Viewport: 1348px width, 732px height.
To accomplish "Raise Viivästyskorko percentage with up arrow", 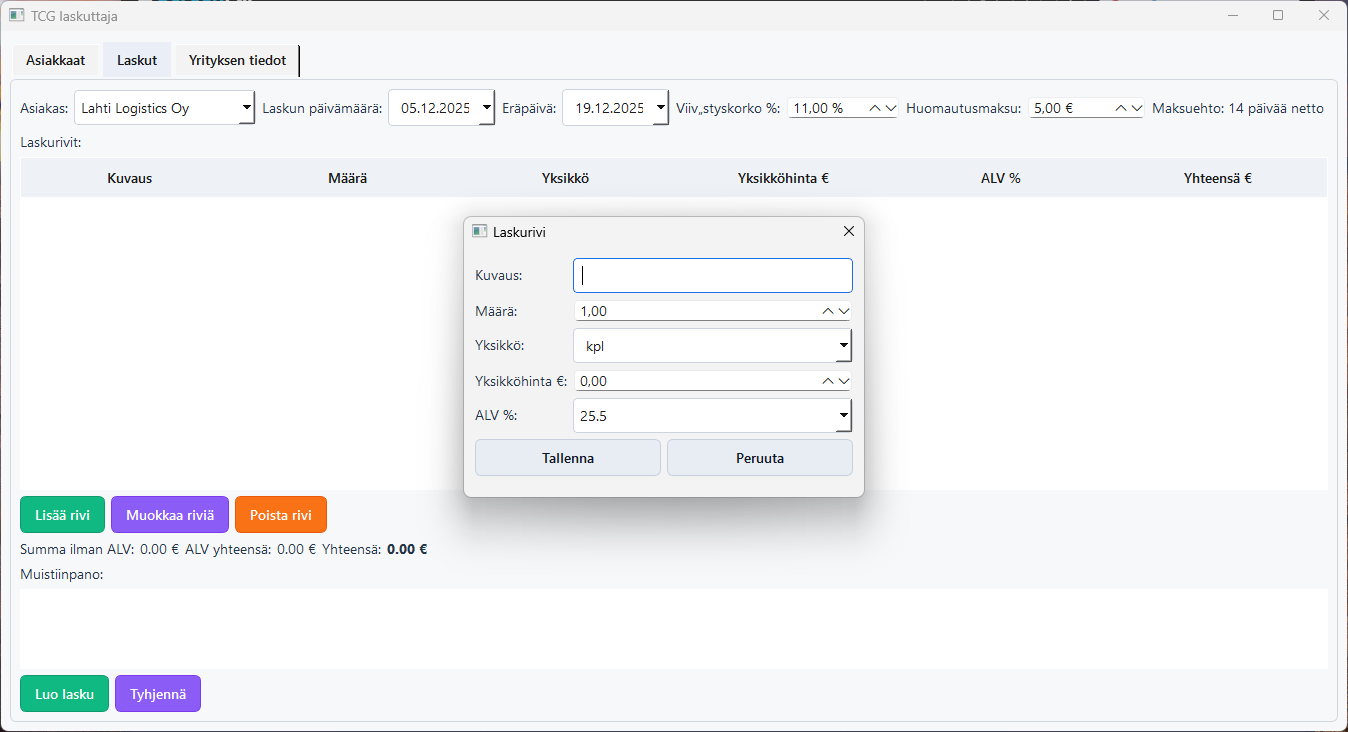I will pyautogui.click(x=874, y=108).
